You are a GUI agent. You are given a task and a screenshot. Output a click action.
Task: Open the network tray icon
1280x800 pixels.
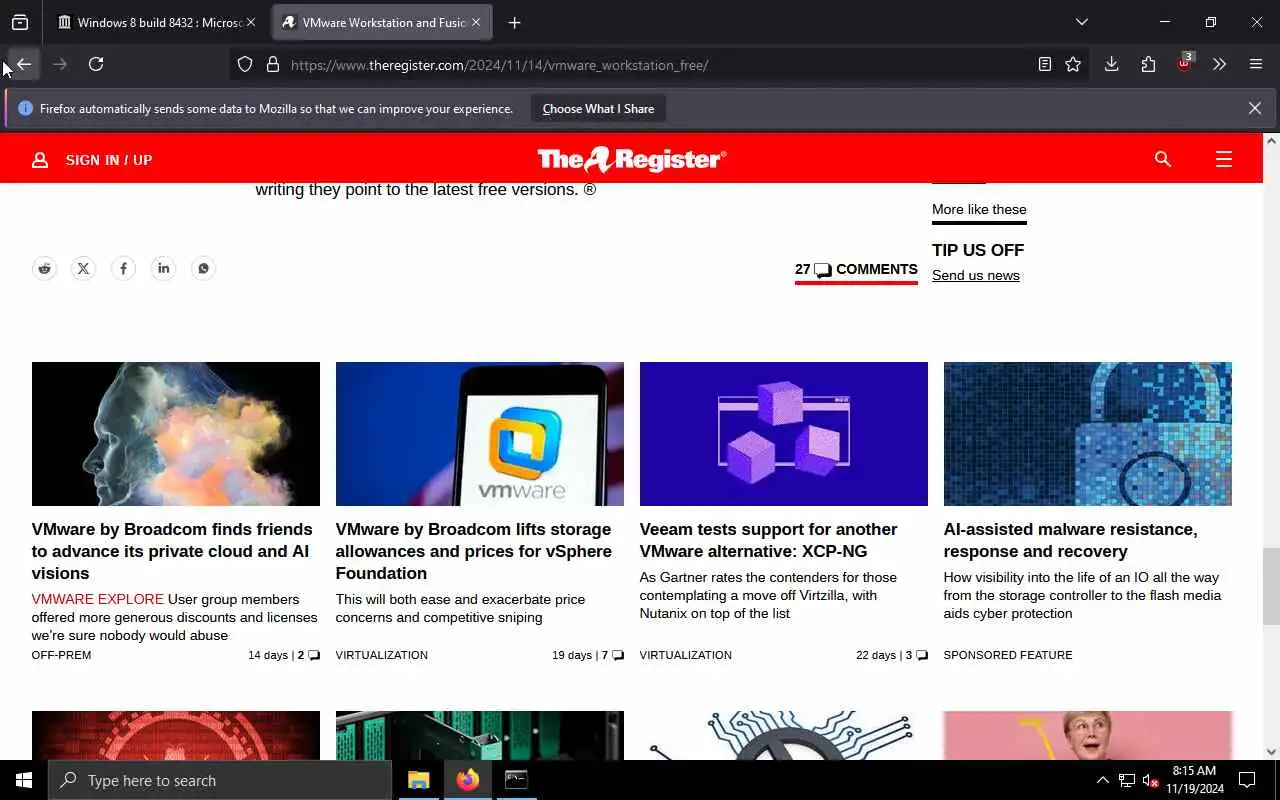(x=1127, y=780)
